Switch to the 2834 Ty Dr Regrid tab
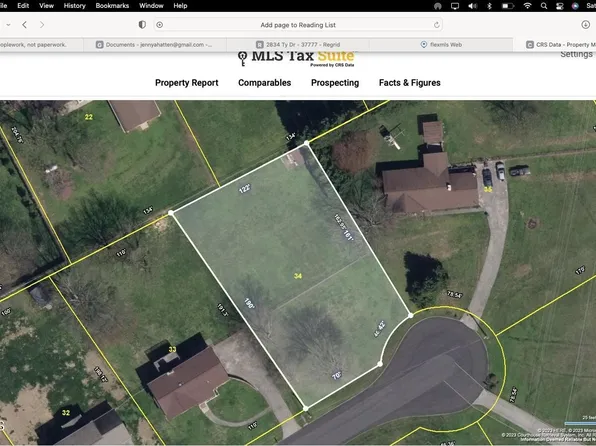This screenshot has height=446, width=596. (298, 44)
